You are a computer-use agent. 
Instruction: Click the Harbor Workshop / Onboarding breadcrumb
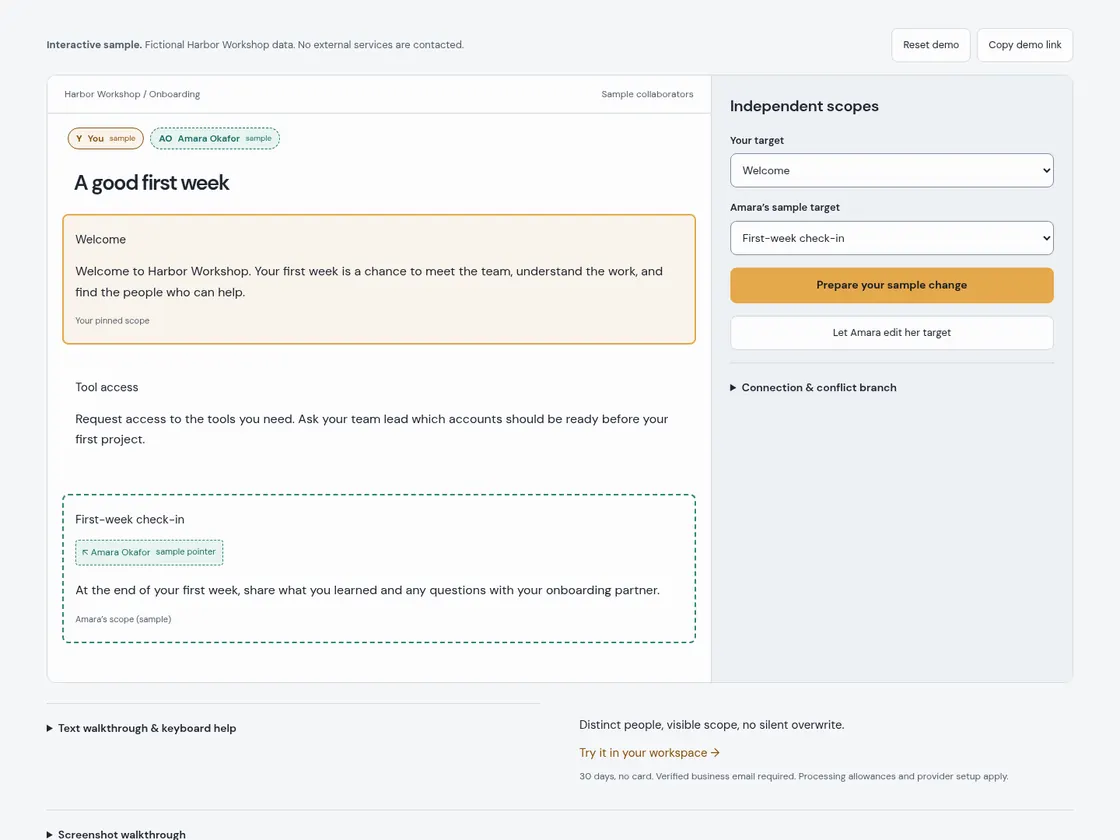pos(132,94)
